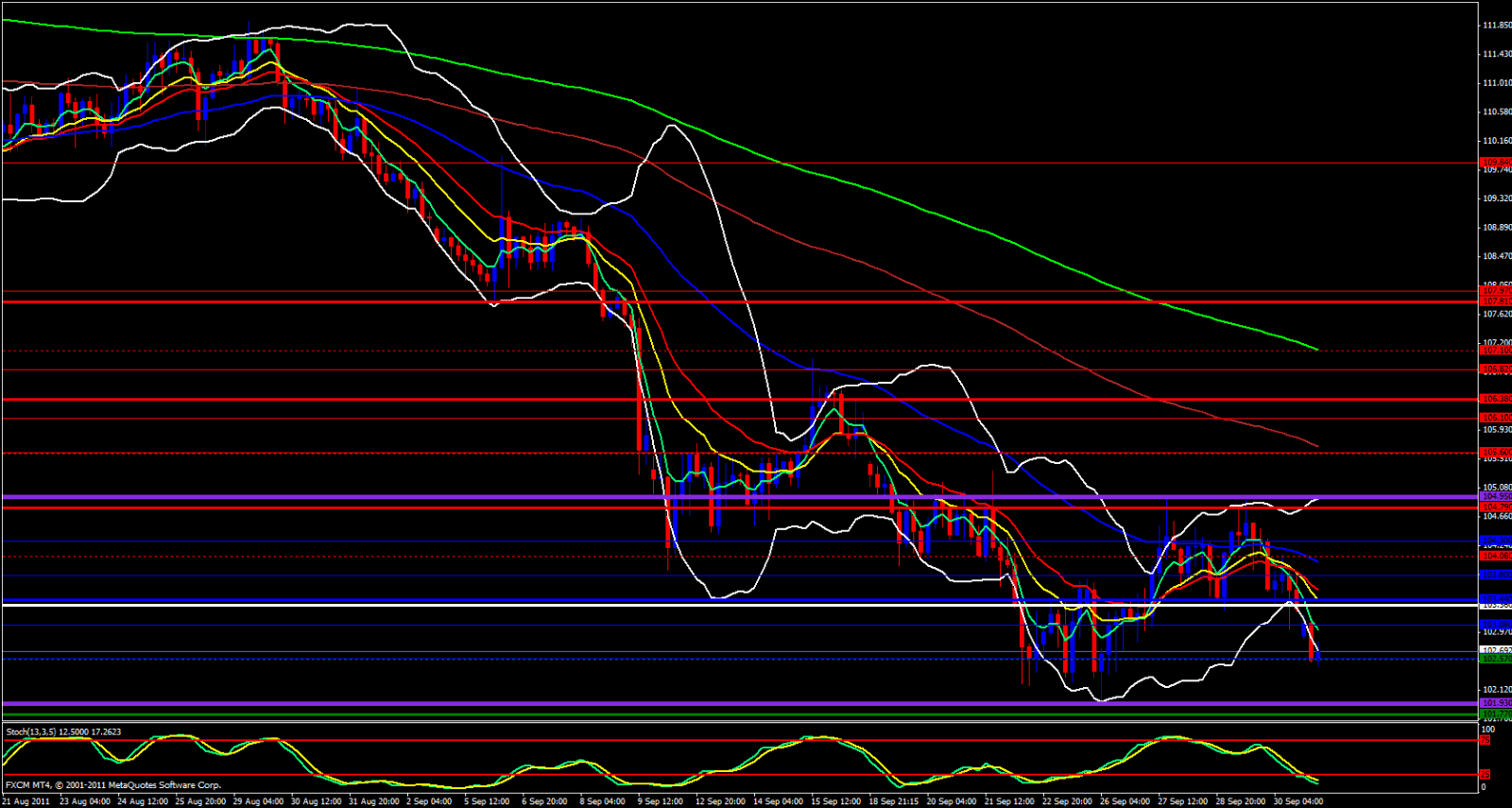1512x808 pixels.
Task: Select the blue 103.800 price level tag
Action: (1495, 575)
